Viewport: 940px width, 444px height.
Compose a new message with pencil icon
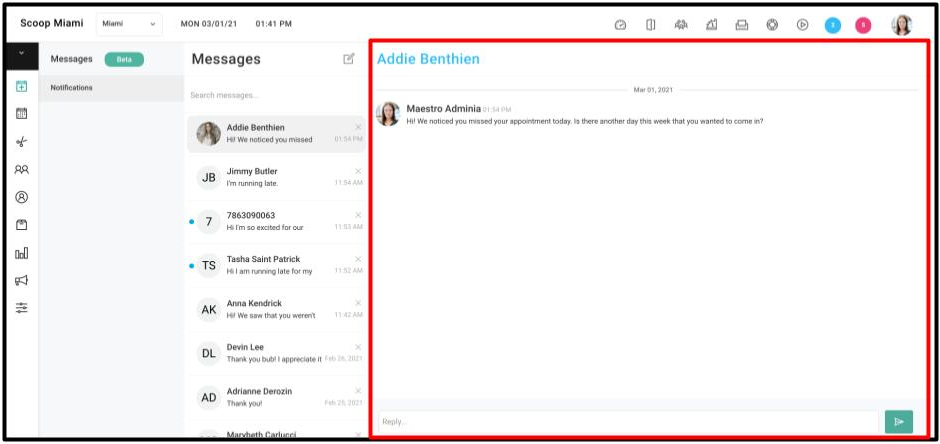[x=349, y=59]
